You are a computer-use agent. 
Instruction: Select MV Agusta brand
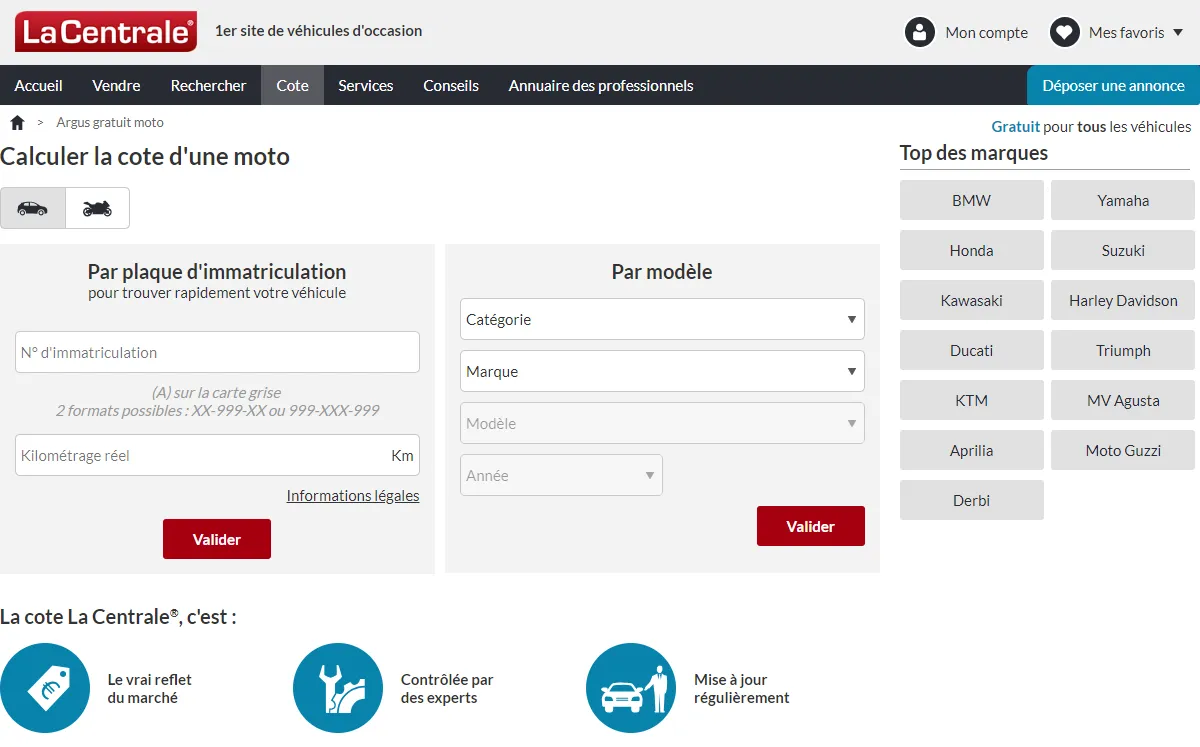(x=1123, y=400)
